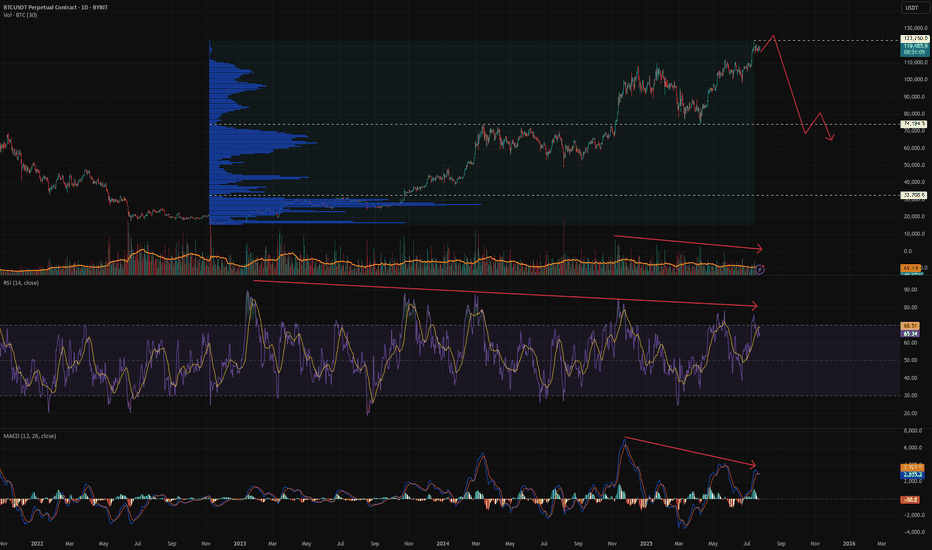
Task: Click the lightning bolt icon in volume pane
Action: pos(760,269)
